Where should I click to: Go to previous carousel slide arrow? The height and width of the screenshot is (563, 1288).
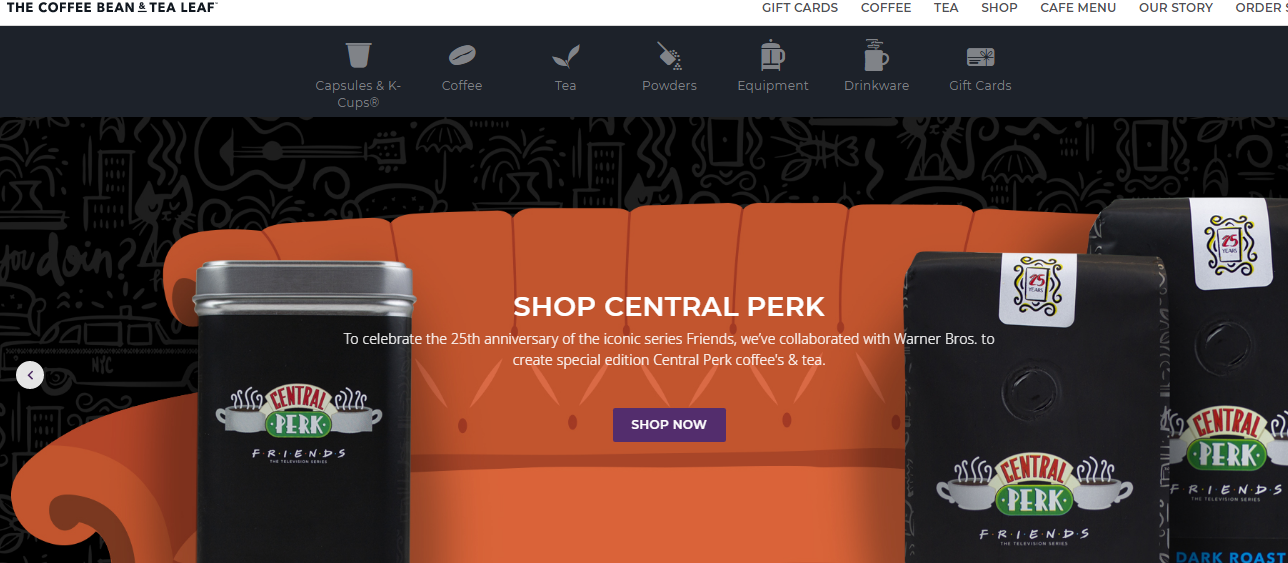pos(30,375)
